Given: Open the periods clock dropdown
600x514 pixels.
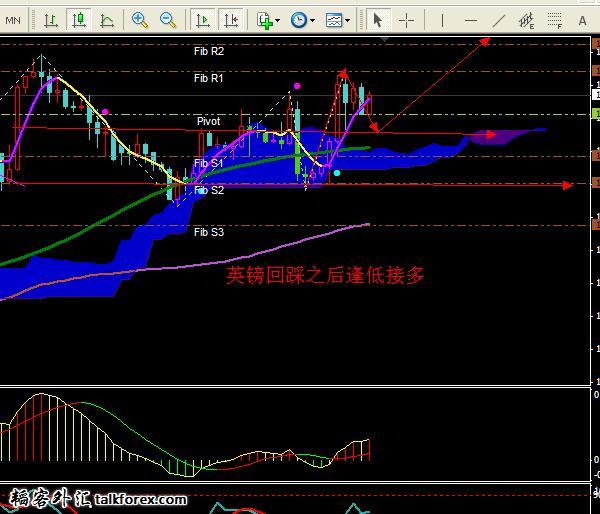Looking at the screenshot, I should click(301, 19).
